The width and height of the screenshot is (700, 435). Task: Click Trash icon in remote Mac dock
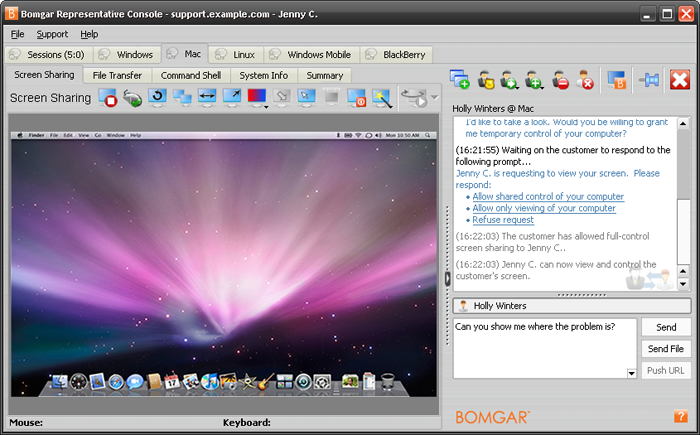(388, 382)
